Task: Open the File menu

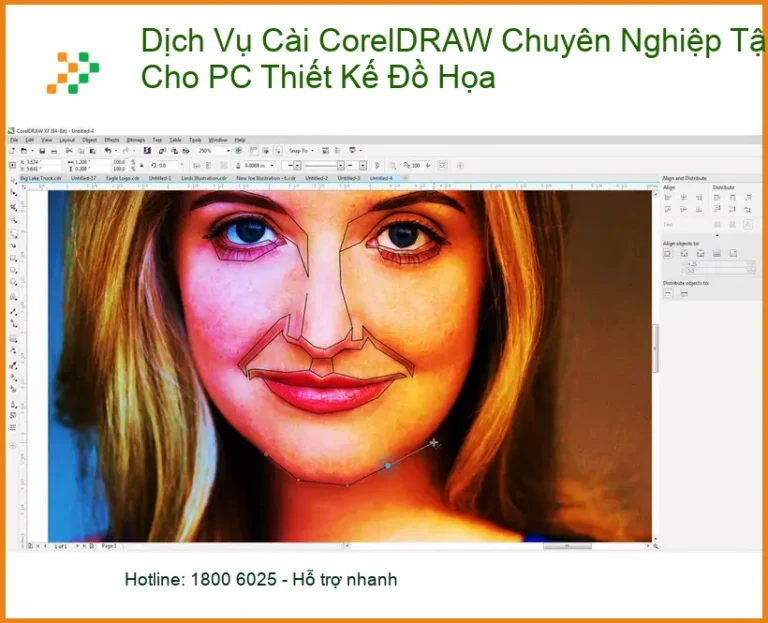Action: tap(14, 140)
